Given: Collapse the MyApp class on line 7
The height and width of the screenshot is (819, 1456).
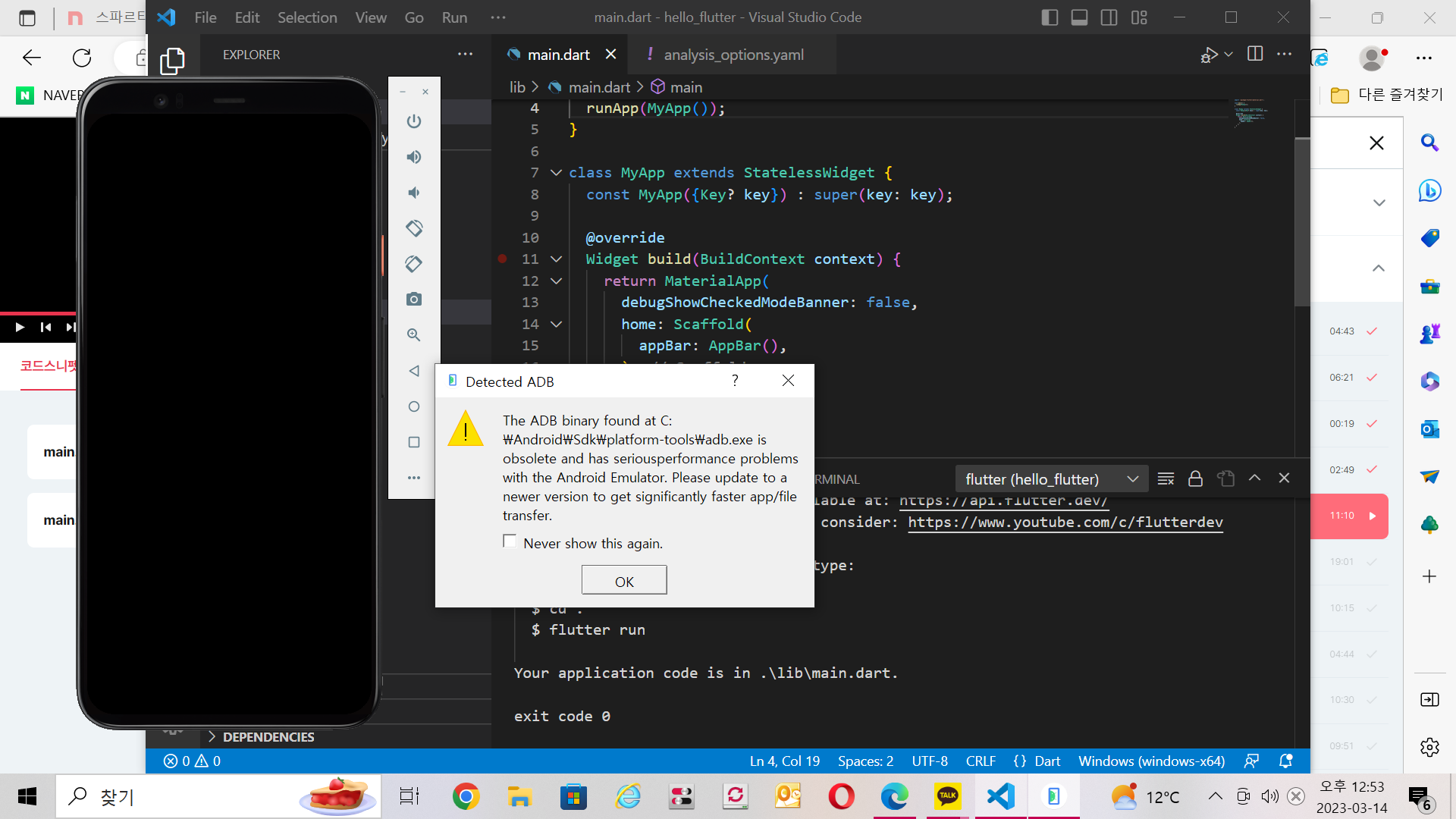Looking at the screenshot, I should point(556,173).
